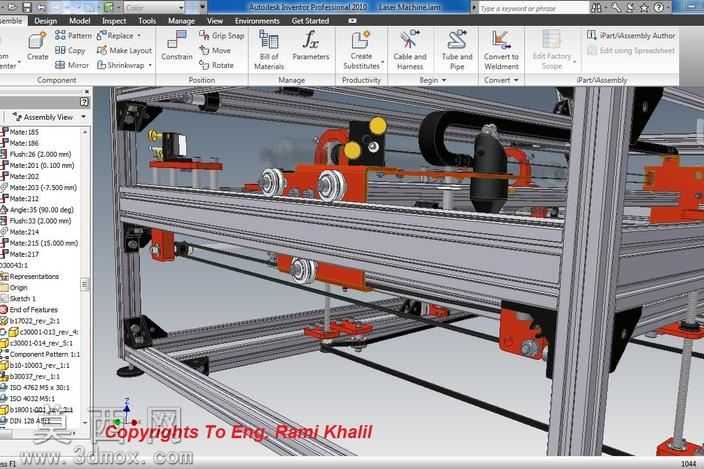704x469 pixels.
Task: Select the Grip Snap tool
Action: point(222,35)
